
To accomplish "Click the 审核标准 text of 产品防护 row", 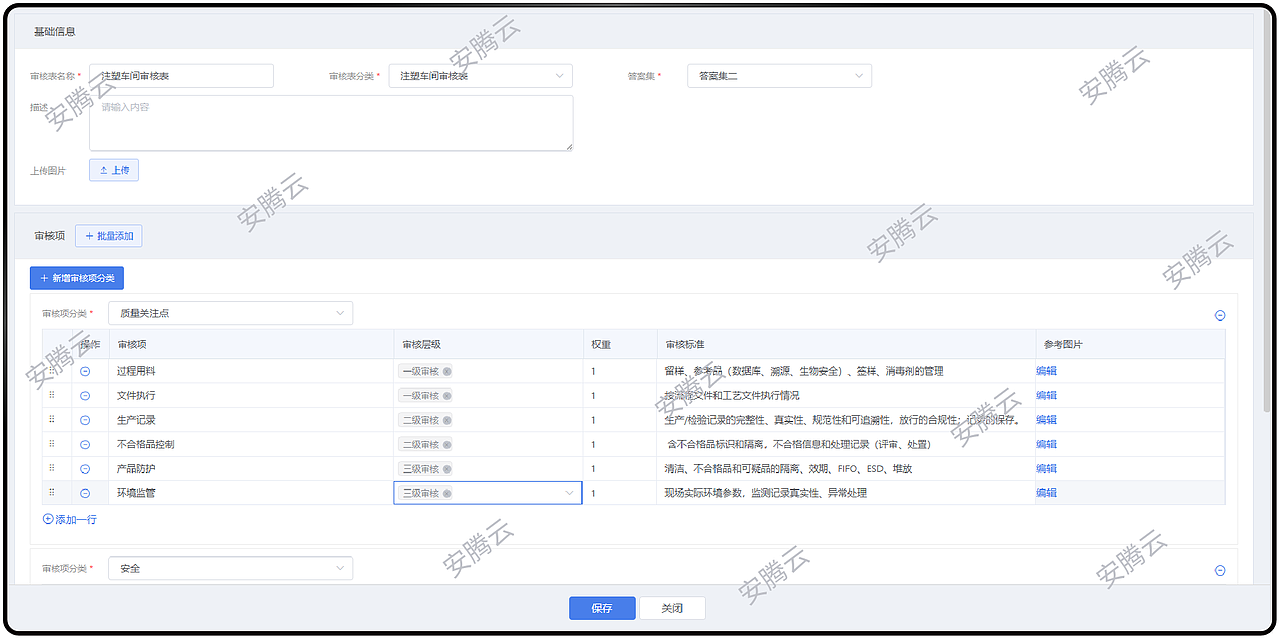I will coord(788,469).
